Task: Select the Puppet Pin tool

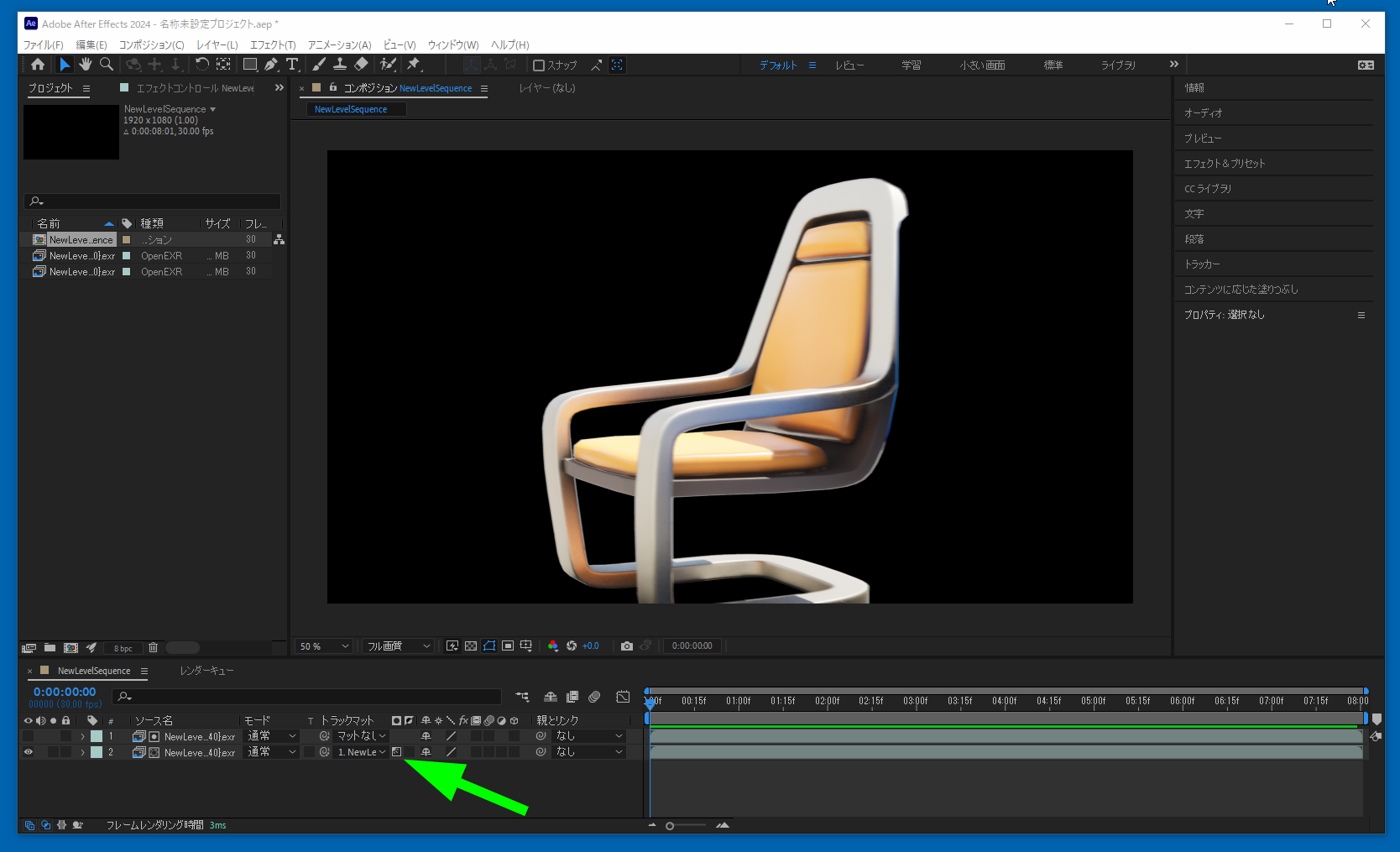Action: (x=414, y=65)
